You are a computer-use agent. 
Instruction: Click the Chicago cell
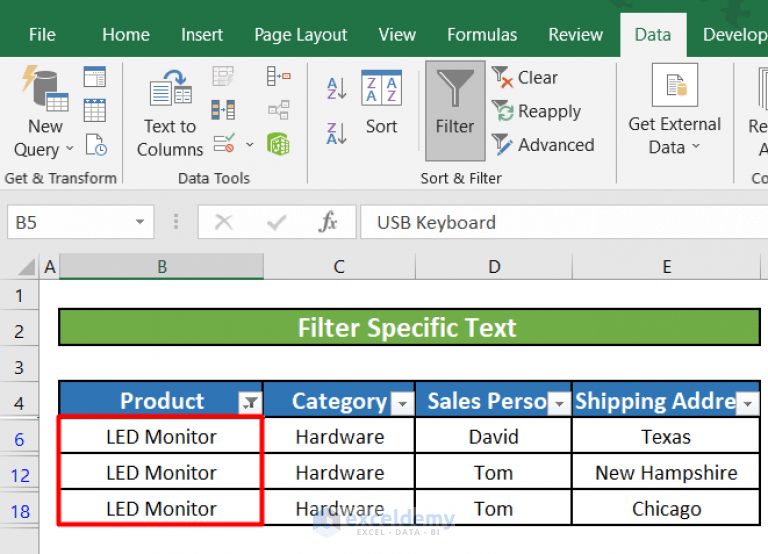666,508
